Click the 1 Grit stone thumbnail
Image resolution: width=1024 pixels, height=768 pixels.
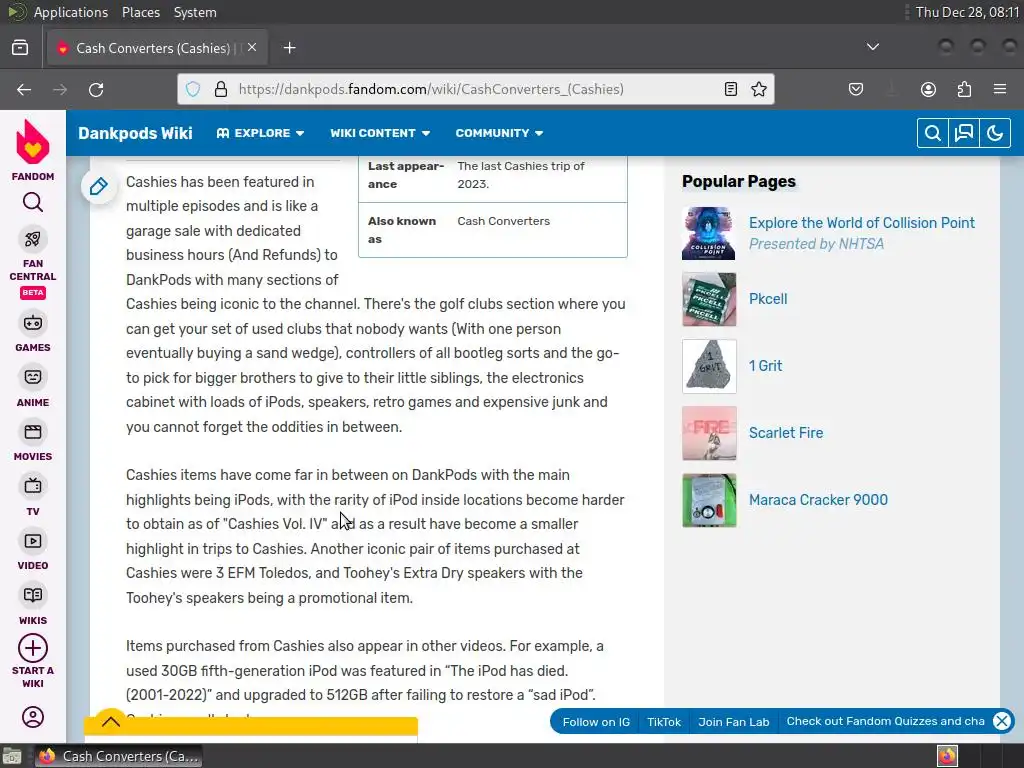pyautogui.click(x=709, y=366)
